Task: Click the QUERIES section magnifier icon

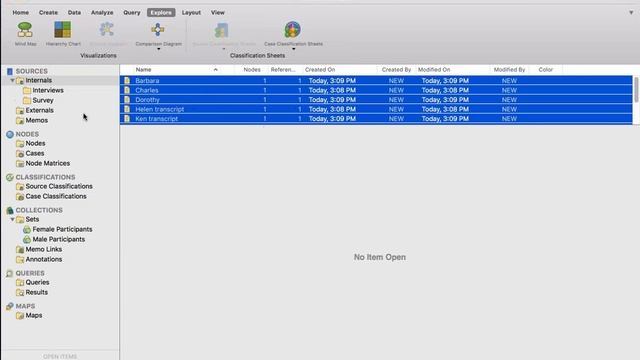Action: [10, 273]
